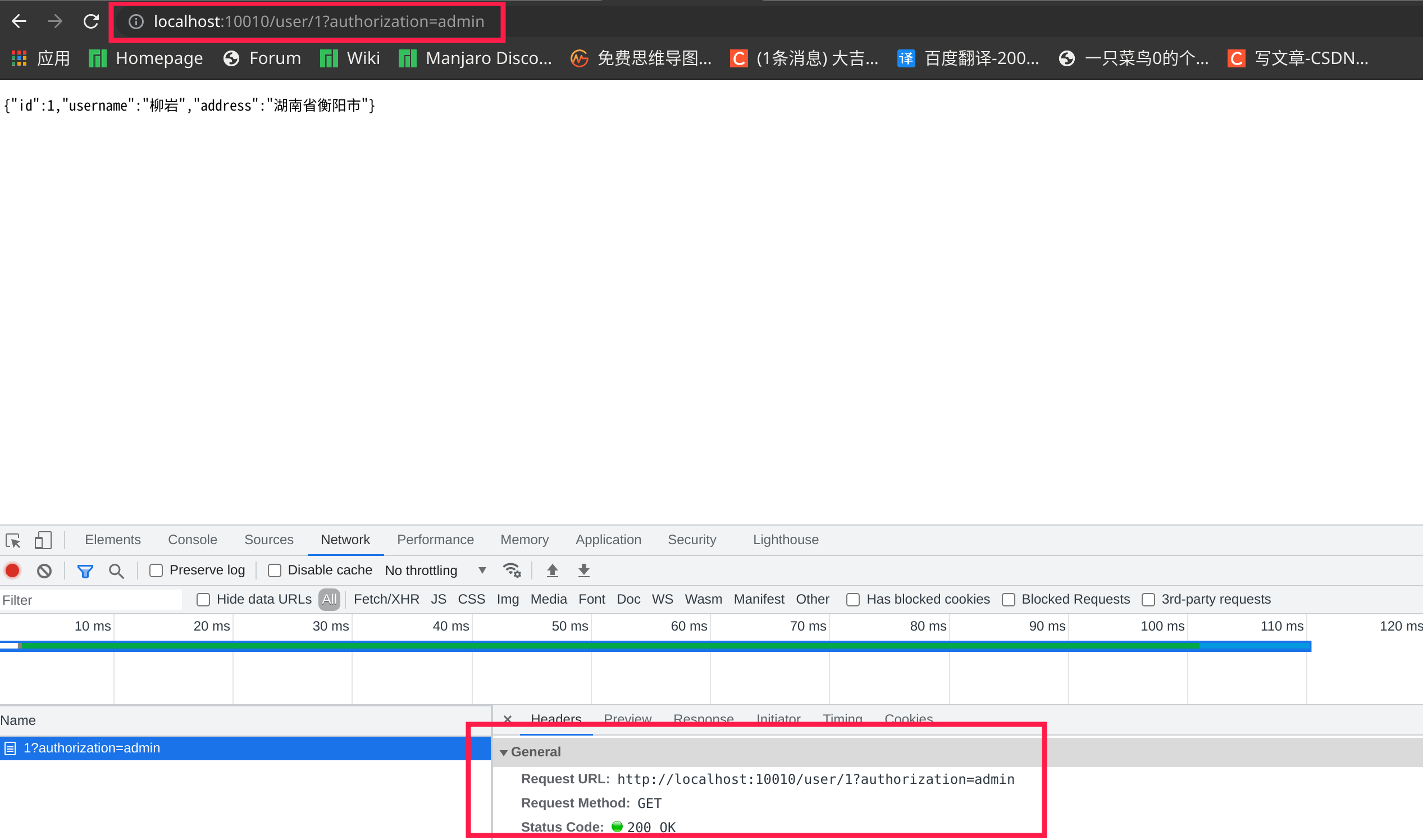Open the Application tab in DevTools
The width and height of the screenshot is (1423, 840).
click(x=608, y=540)
